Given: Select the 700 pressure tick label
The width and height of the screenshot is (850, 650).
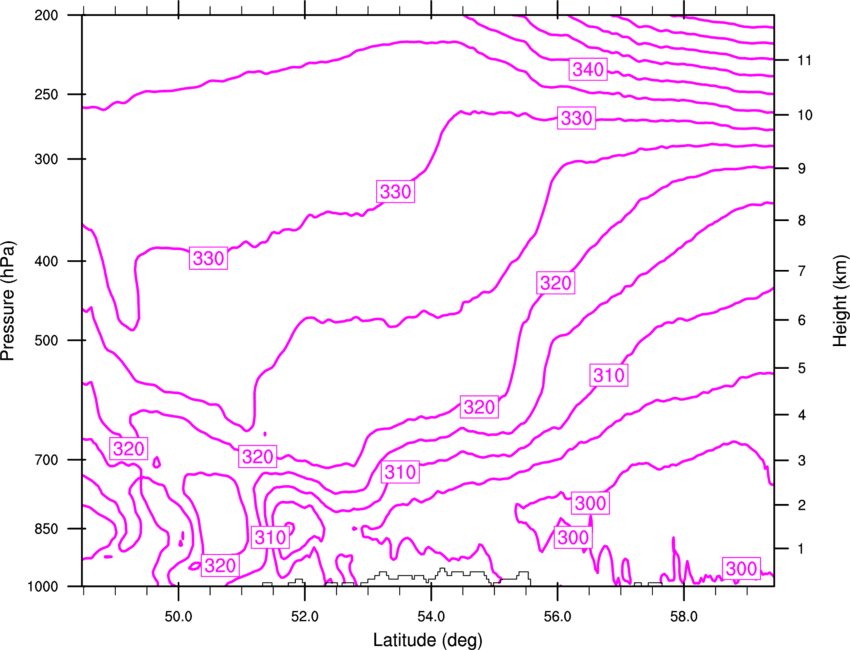Looking at the screenshot, I should pos(46,460).
